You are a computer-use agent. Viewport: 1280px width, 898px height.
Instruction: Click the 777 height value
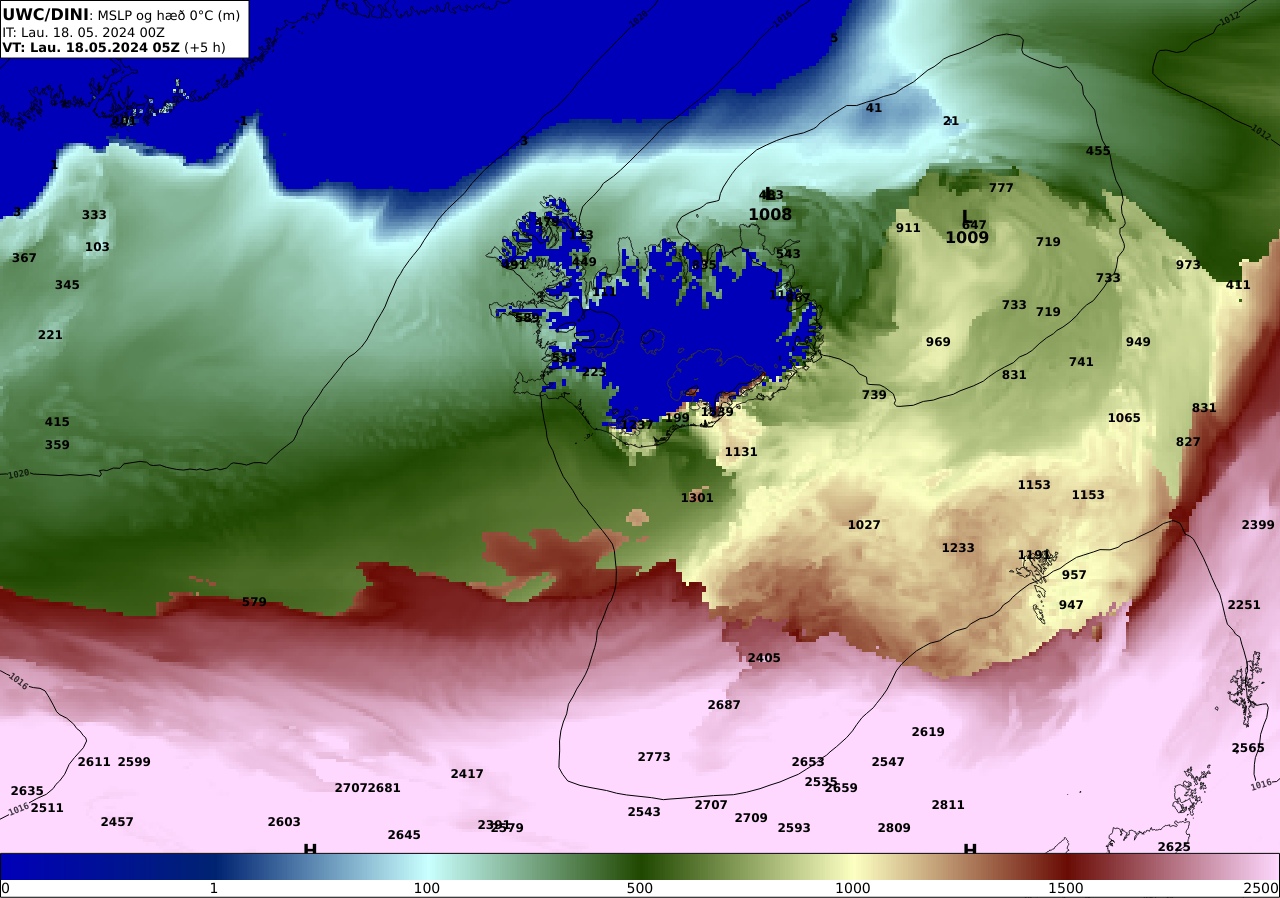(x=1001, y=188)
